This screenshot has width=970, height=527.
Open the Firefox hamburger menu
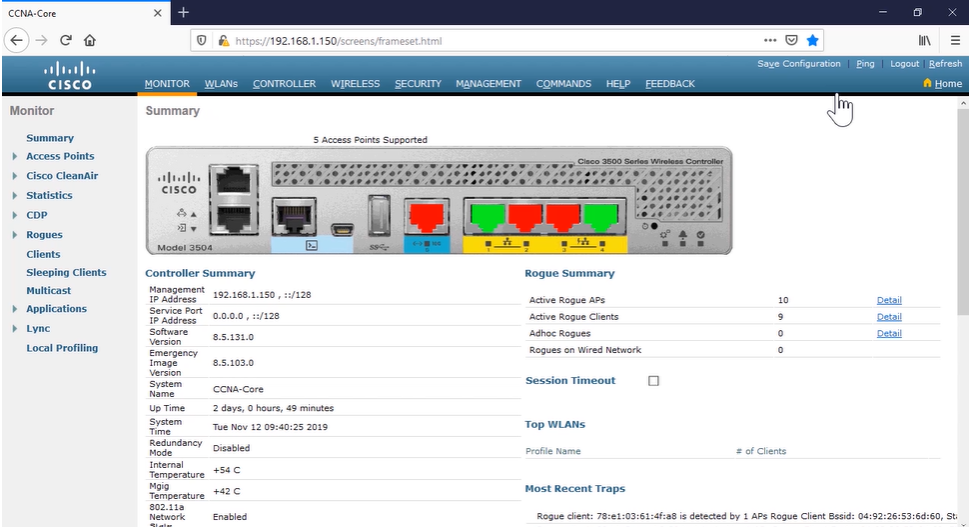955,41
